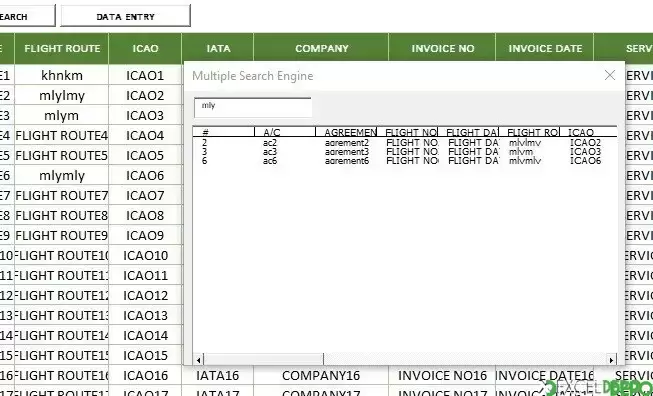The height and width of the screenshot is (396, 653).
Task: Click cell FLIGHT ROUTE4
Action: (62, 135)
